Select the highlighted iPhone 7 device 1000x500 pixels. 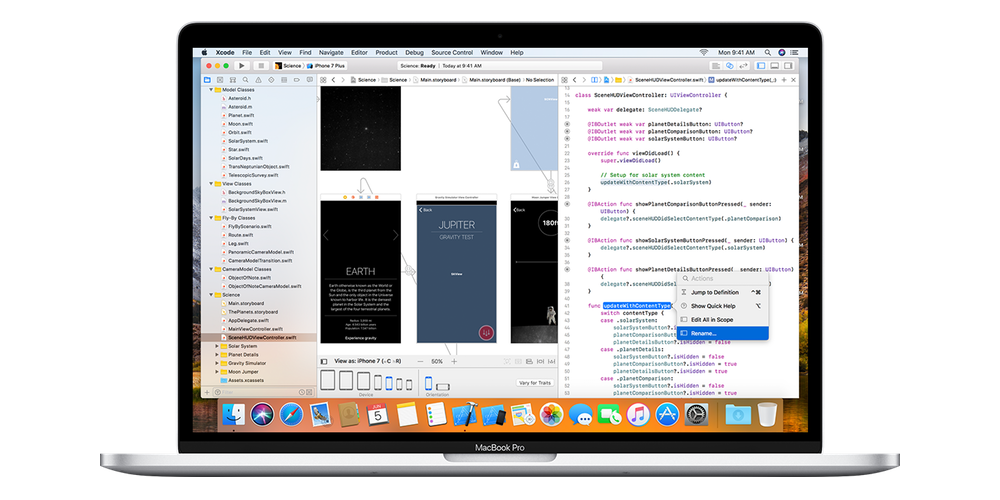(389, 383)
